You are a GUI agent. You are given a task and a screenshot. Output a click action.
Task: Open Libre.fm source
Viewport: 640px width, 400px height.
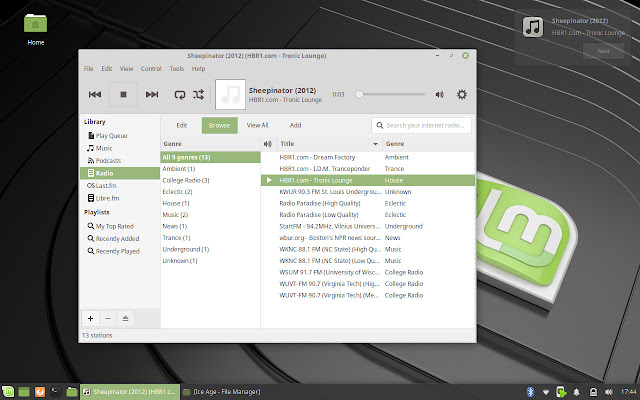[120, 198]
